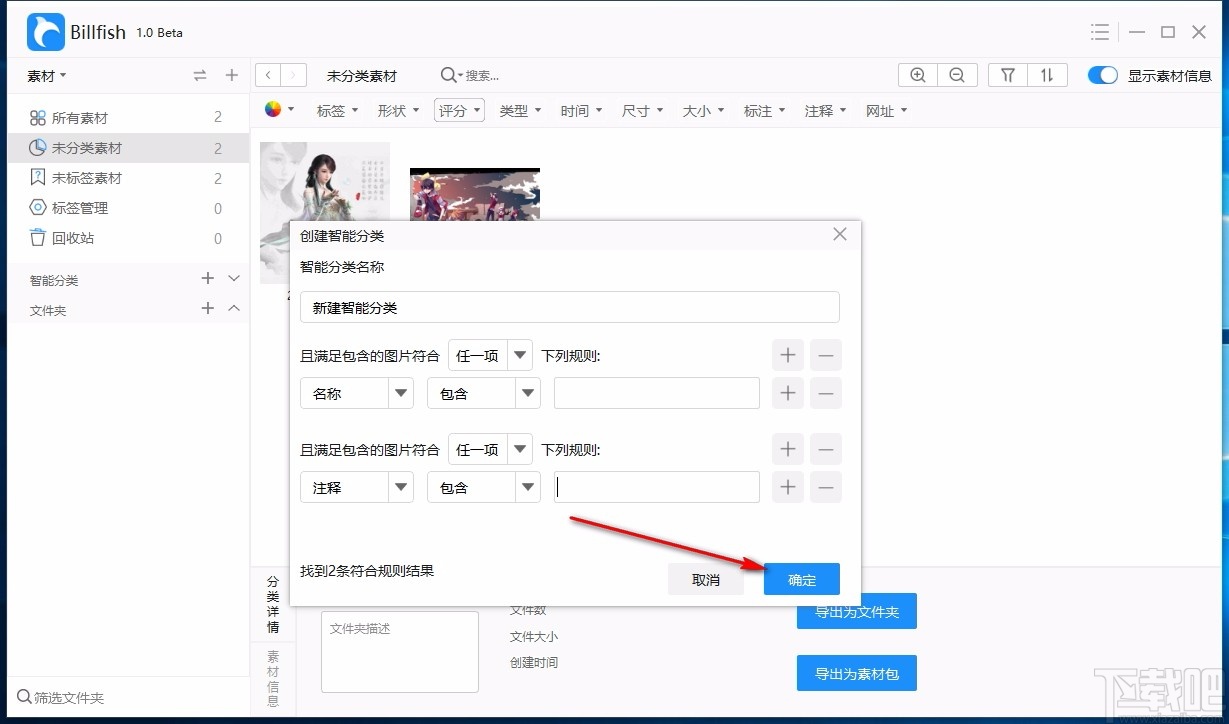Zoom in with the magnifier plus icon

click(x=917, y=74)
